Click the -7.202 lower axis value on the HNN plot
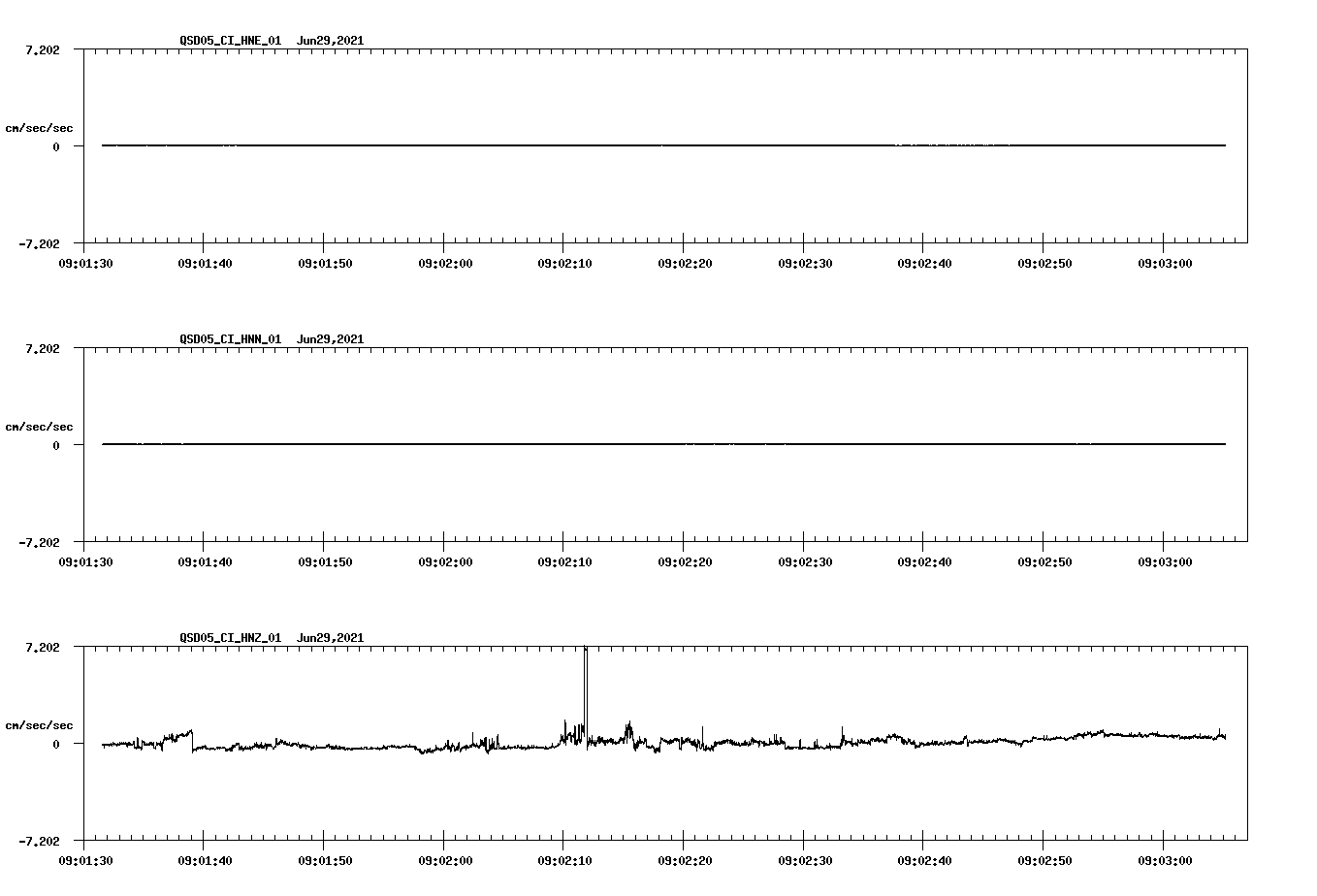1317x896 pixels. 39,543
